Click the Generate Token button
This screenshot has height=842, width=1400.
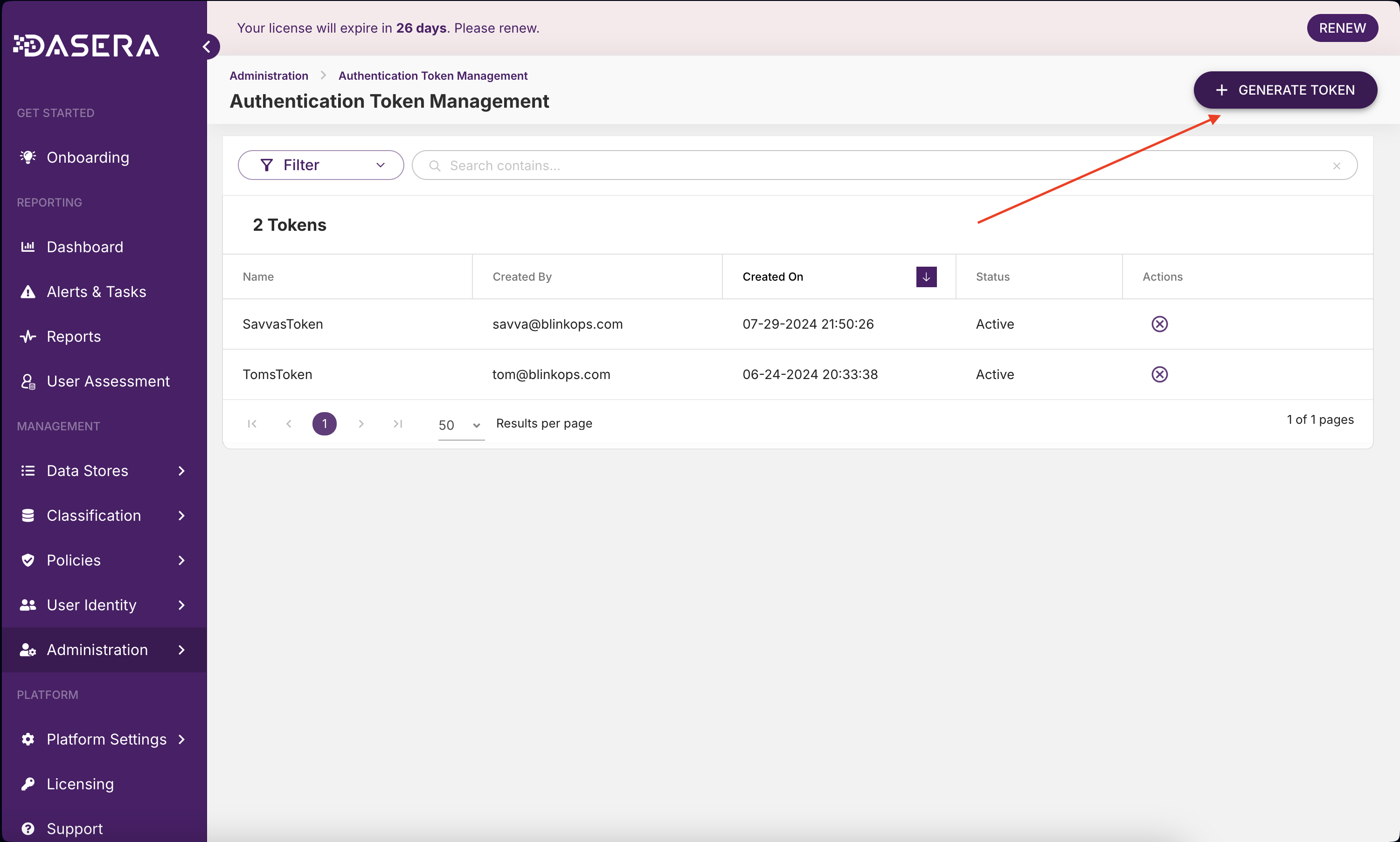1285,90
